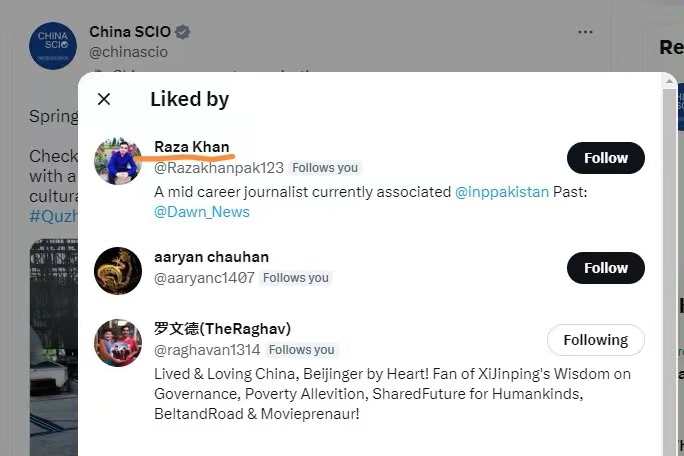Open the @inppakistan mention link
The image size is (684, 456).
[x=501, y=192]
